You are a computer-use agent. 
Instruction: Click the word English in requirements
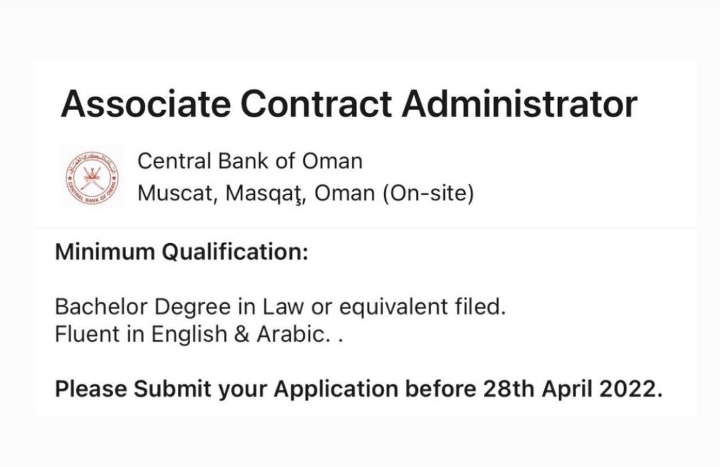click(187, 335)
